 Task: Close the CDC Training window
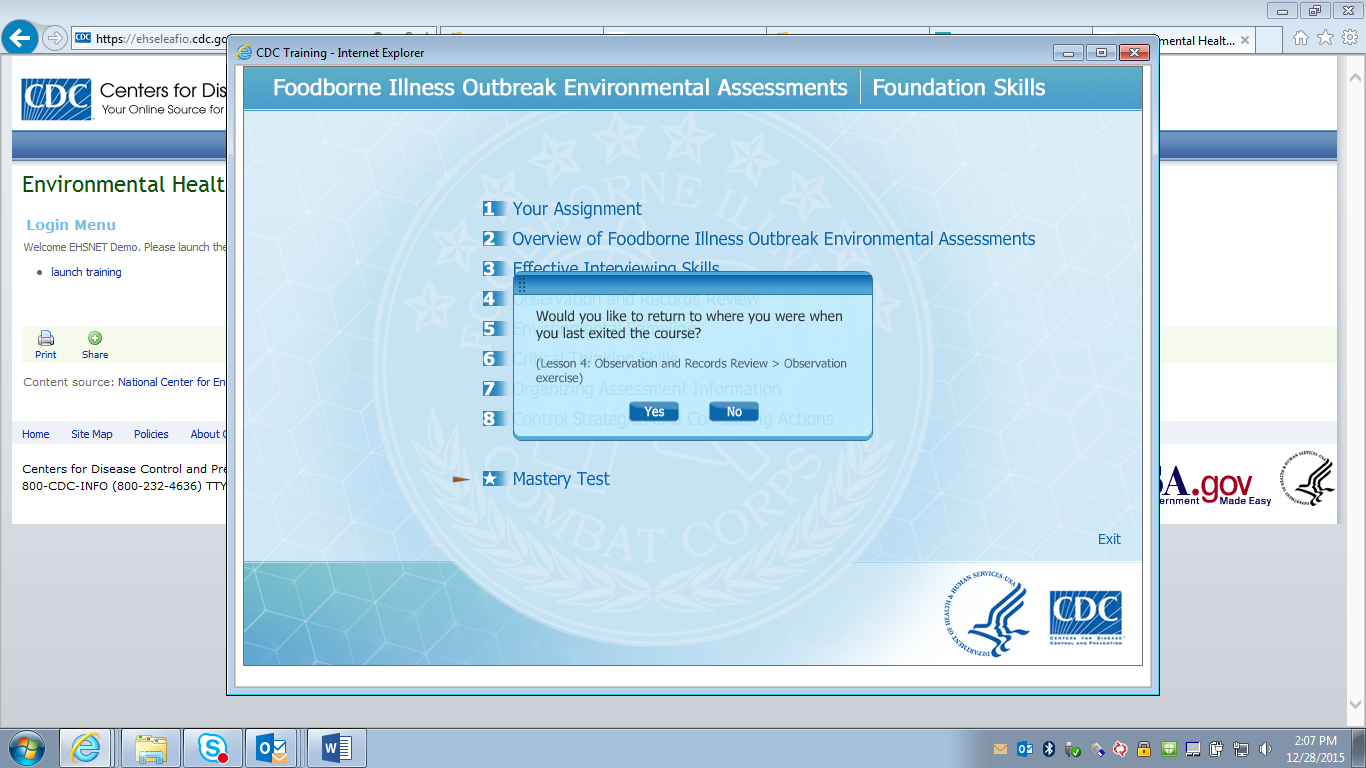coord(1134,53)
